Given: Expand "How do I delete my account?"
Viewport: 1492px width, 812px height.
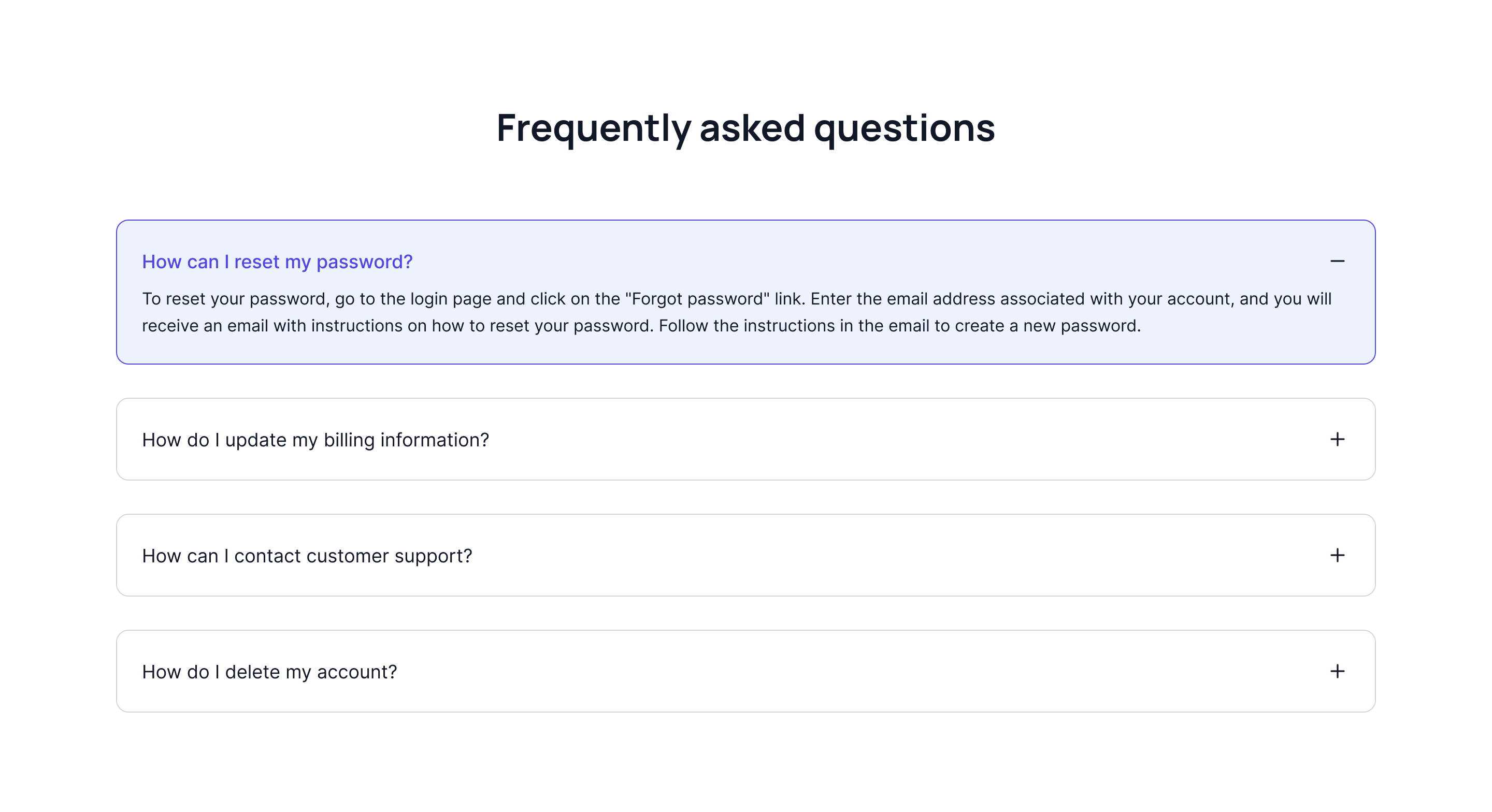Looking at the screenshot, I should (x=269, y=672).
